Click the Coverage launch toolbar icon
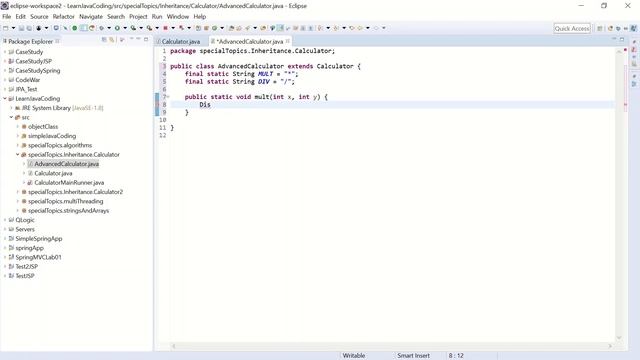640x360 pixels. point(133,28)
